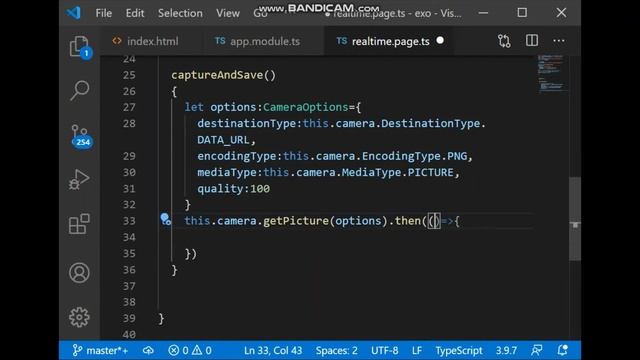Click the vertical editor scrollbar thumb

pos(575,219)
